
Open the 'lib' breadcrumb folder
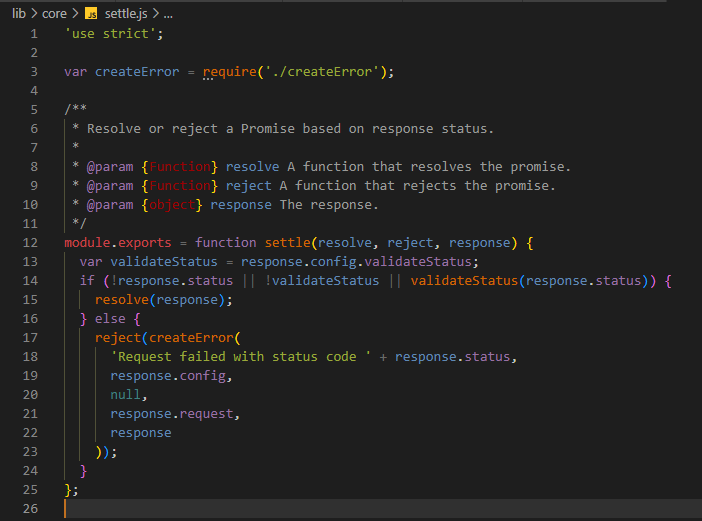coord(20,14)
